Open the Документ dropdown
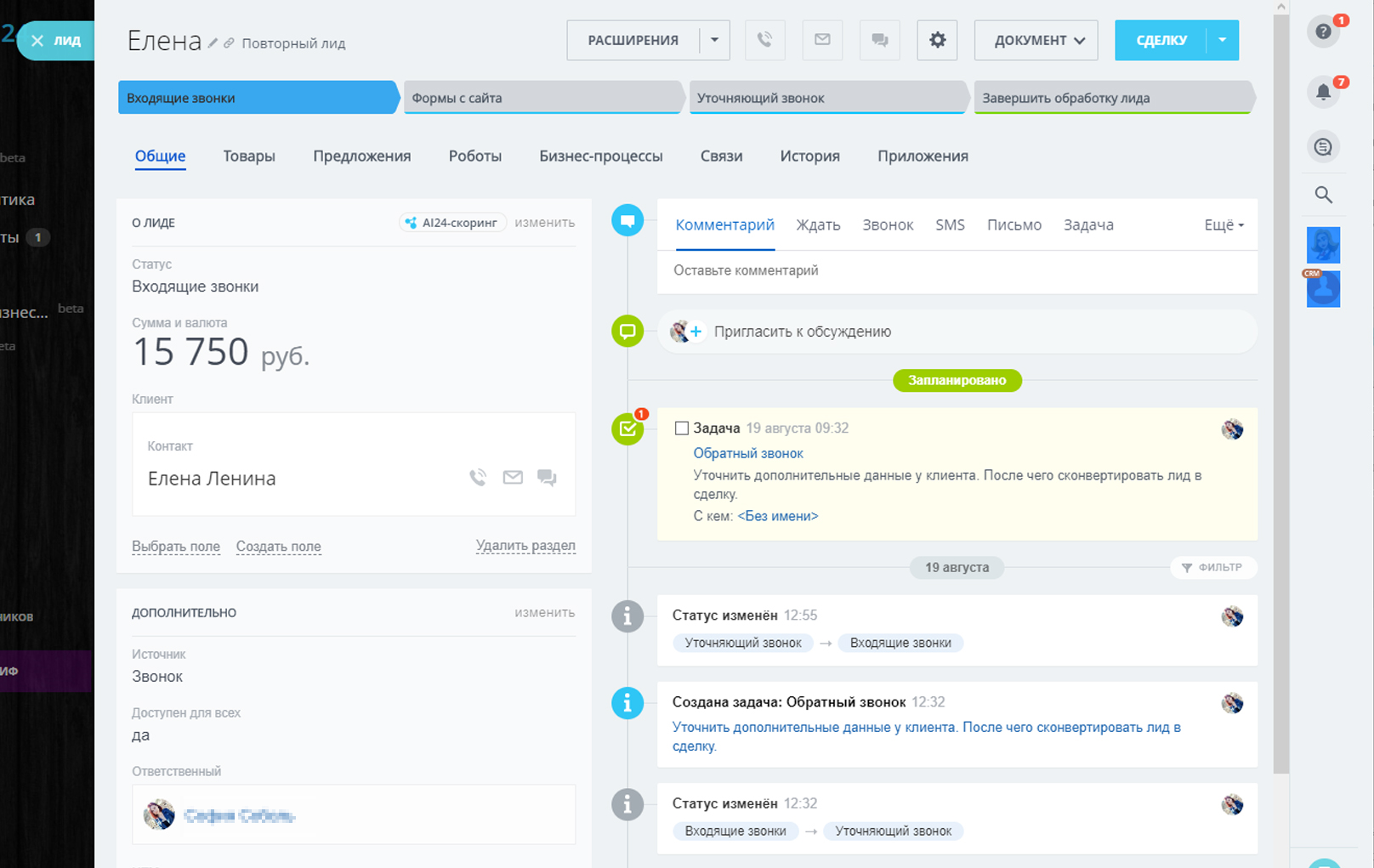1374x868 pixels. click(x=1036, y=40)
